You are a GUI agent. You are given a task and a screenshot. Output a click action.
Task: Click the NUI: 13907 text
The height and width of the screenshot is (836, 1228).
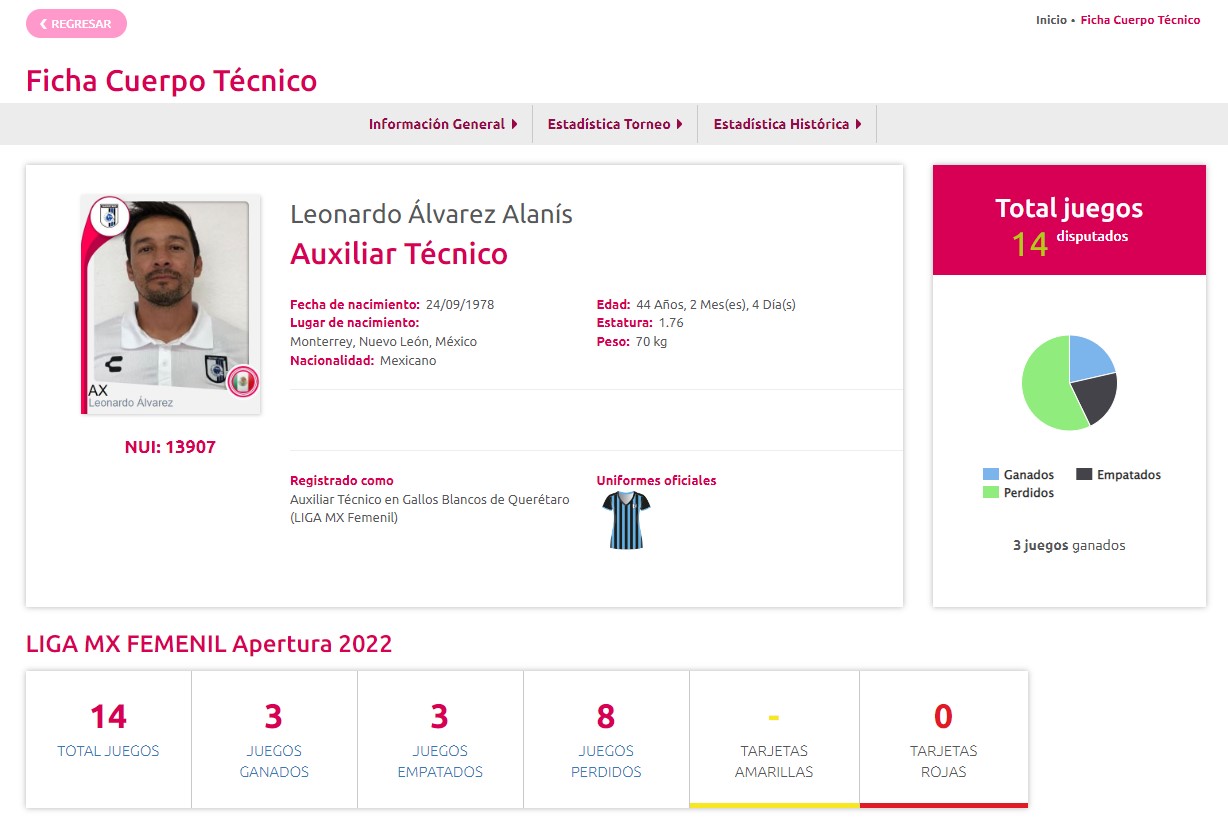pyautogui.click(x=170, y=447)
